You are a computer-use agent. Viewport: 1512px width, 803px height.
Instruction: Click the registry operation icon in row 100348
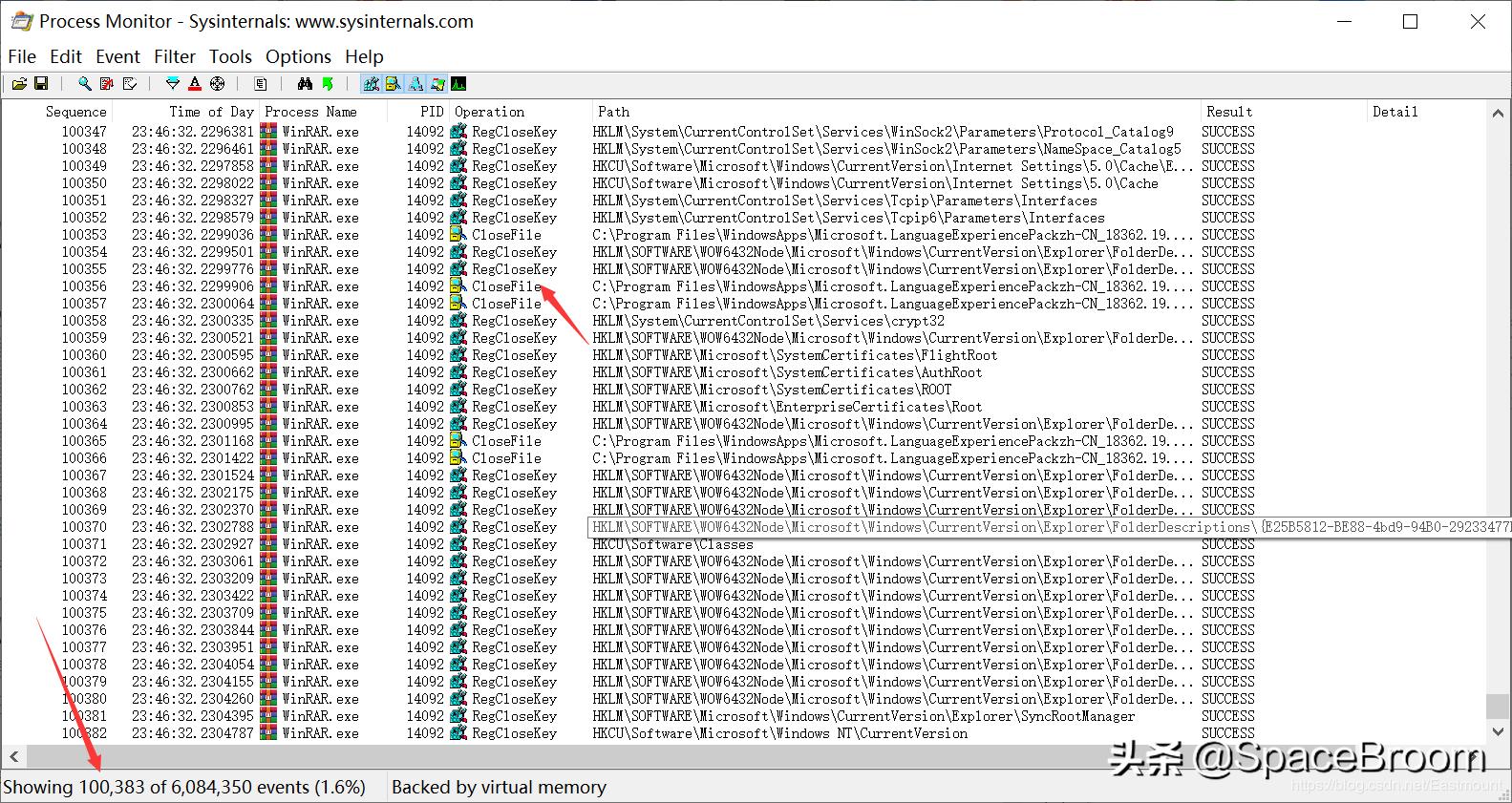[458, 149]
